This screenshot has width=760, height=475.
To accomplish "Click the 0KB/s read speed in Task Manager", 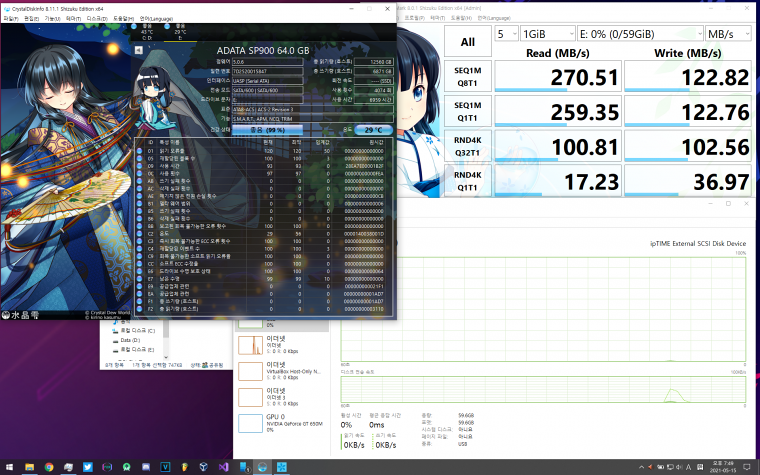I will coord(354,444).
